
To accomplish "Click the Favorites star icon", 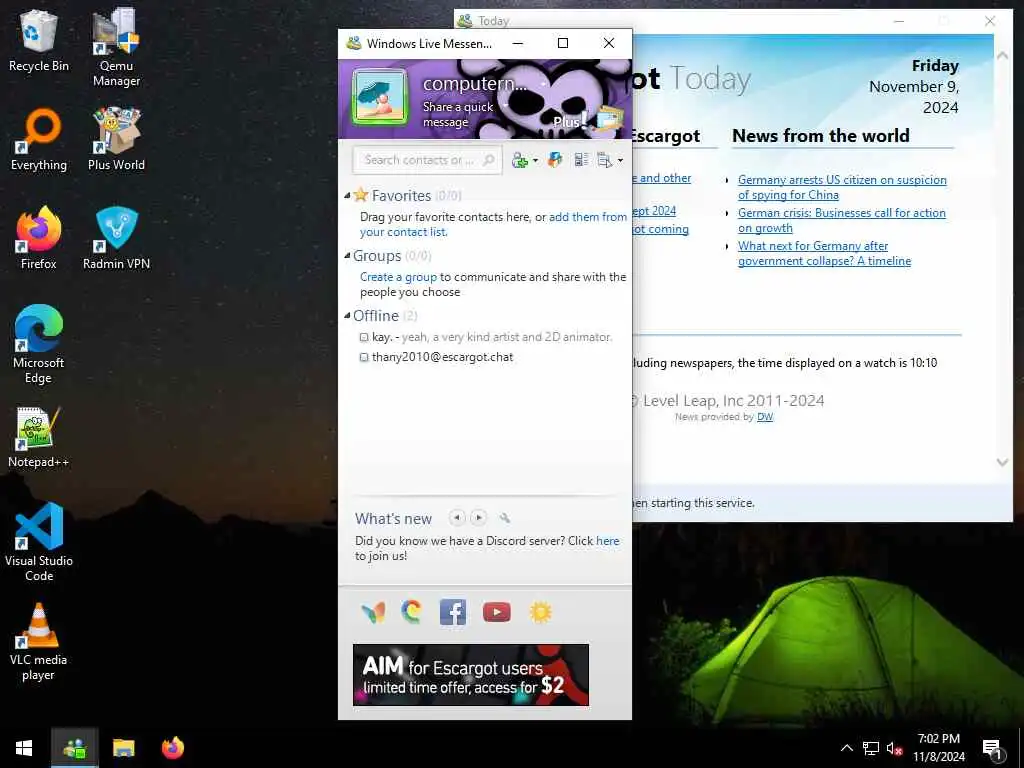I will click(x=361, y=195).
